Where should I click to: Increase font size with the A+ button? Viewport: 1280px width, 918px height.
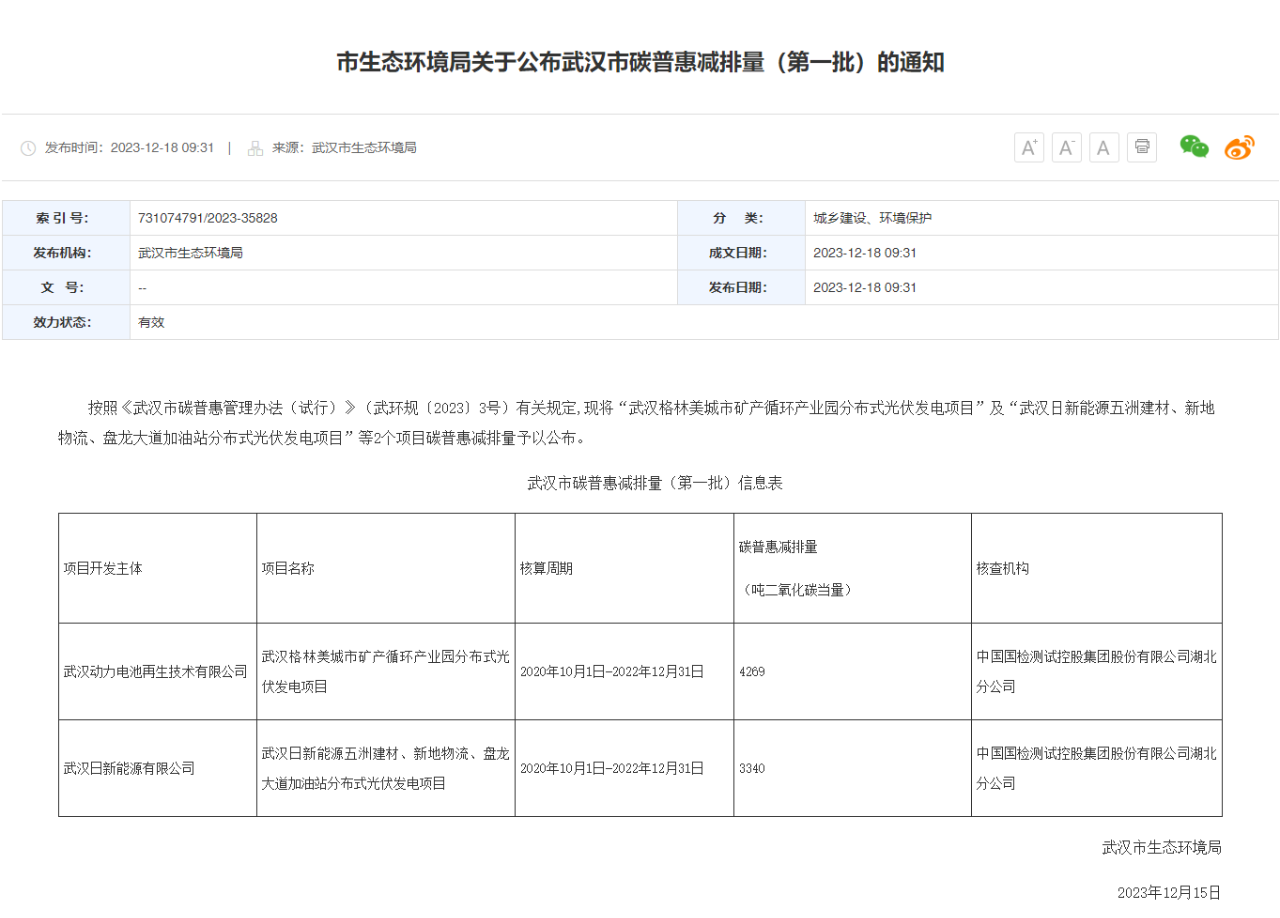pos(1028,148)
